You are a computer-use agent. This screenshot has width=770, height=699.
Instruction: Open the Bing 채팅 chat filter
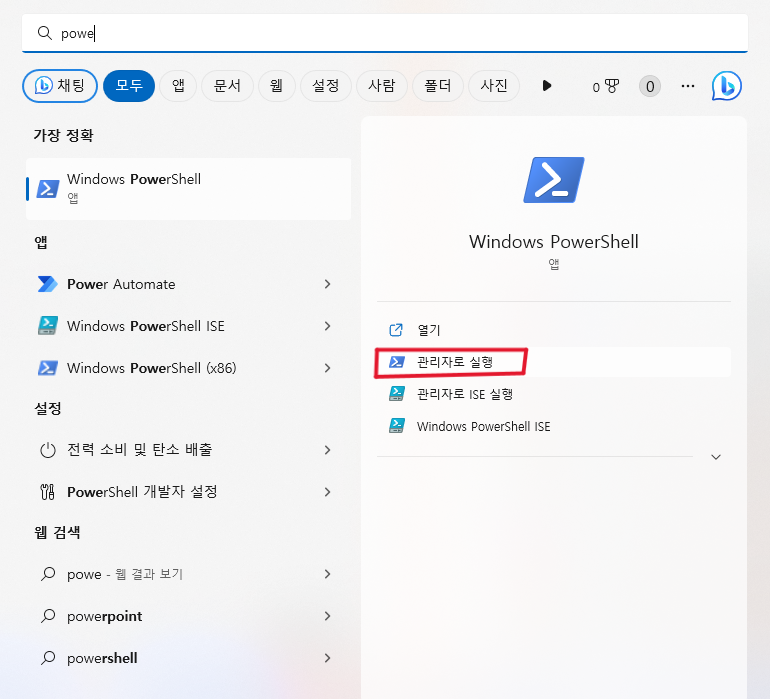click(60, 86)
